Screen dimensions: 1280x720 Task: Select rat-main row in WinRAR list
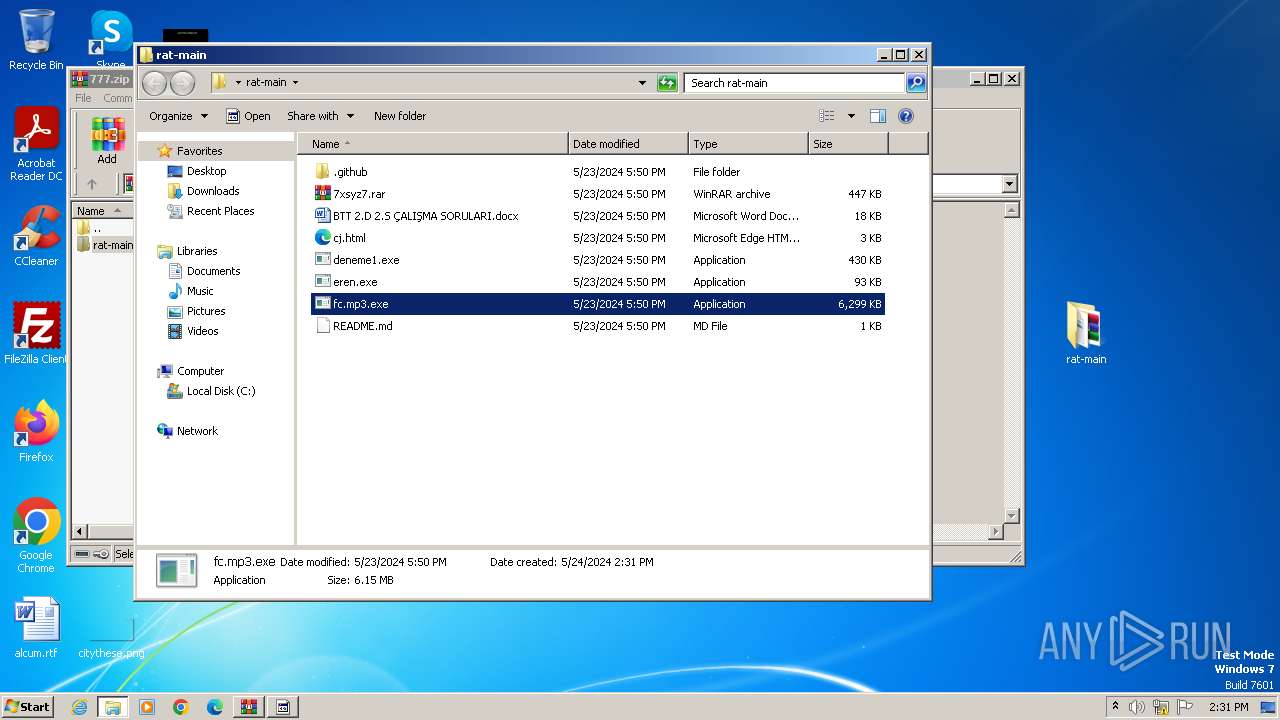click(103, 245)
